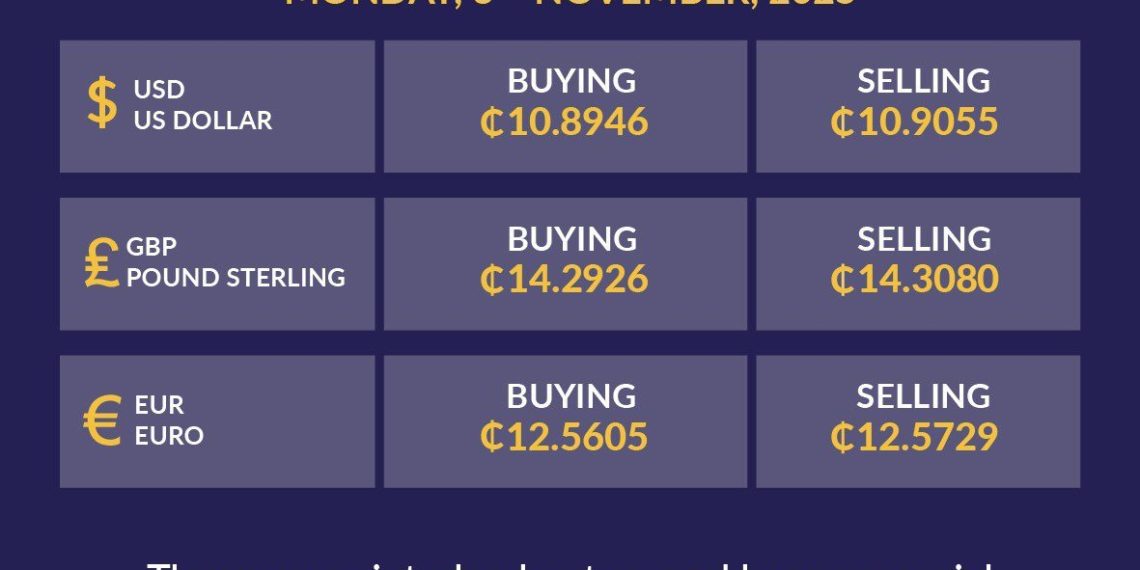The image size is (1140, 570).
Task: Click the cedi symbol before 10.9055
Action: [841, 123]
